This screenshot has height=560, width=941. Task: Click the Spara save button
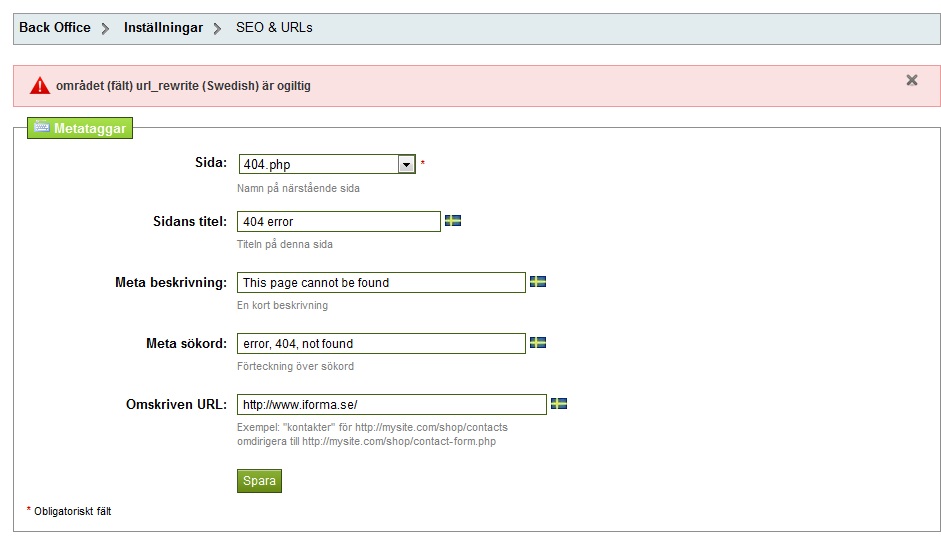pos(259,481)
